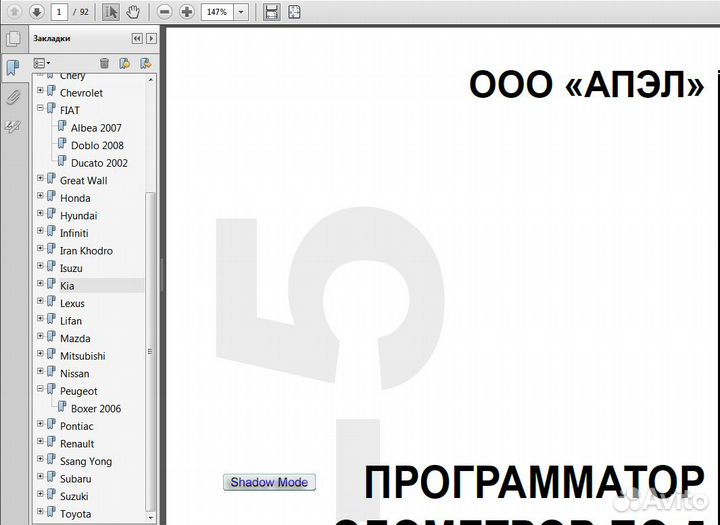Select the Subaru bookmark
The image size is (720, 525).
[x=76, y=479]
